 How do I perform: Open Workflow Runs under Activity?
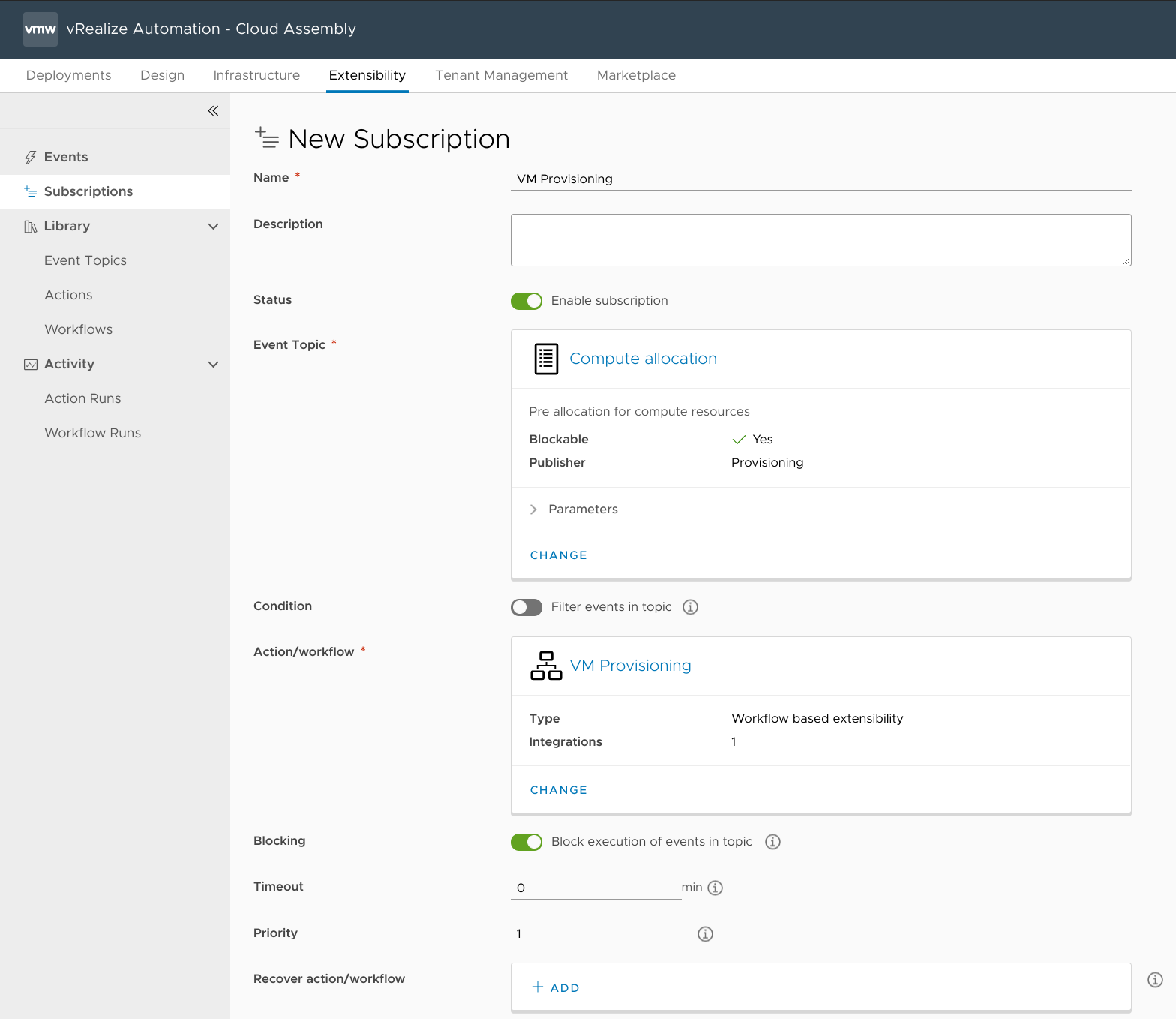tap(92, 433)
